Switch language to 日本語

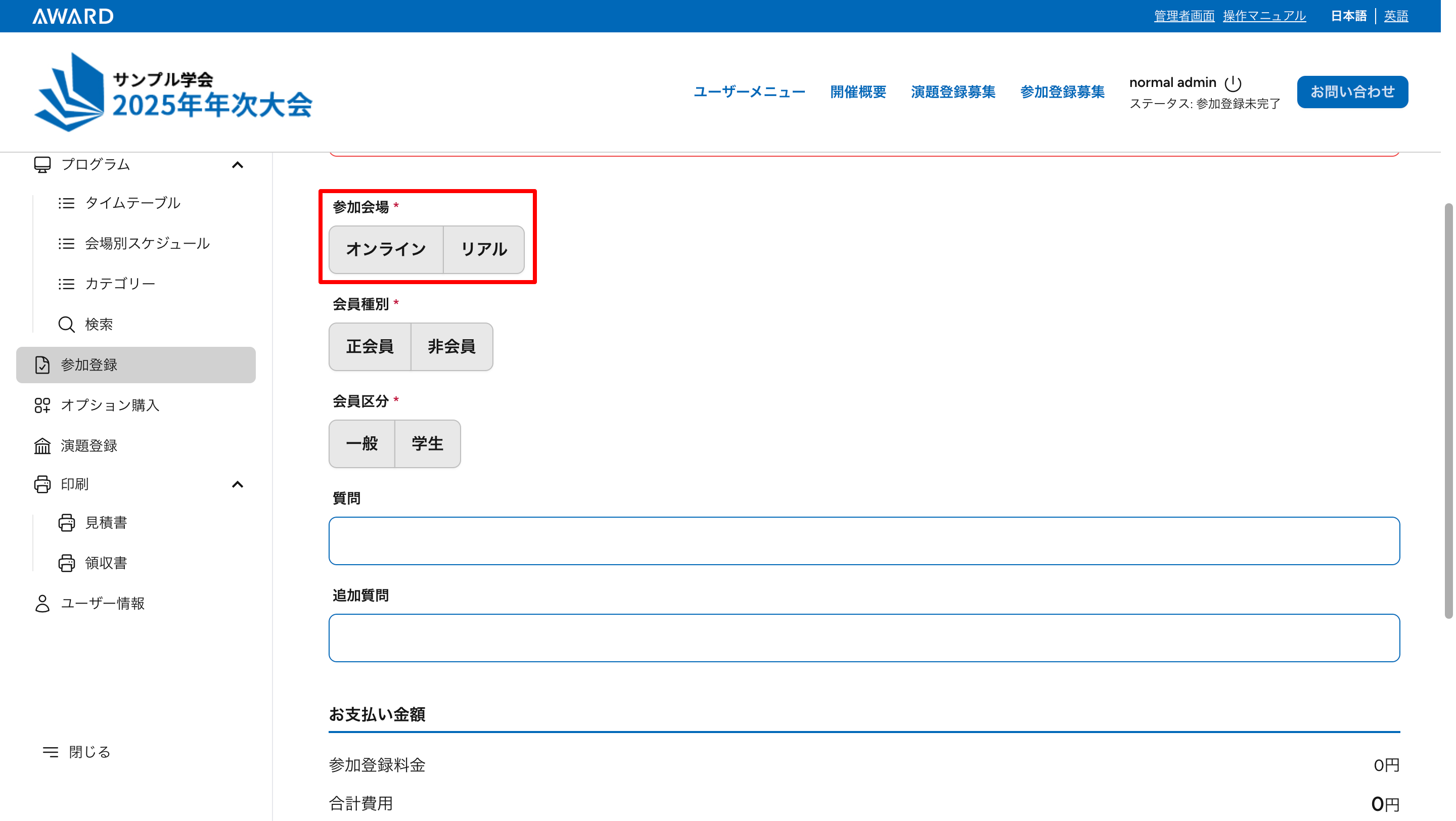[1348, 16]
